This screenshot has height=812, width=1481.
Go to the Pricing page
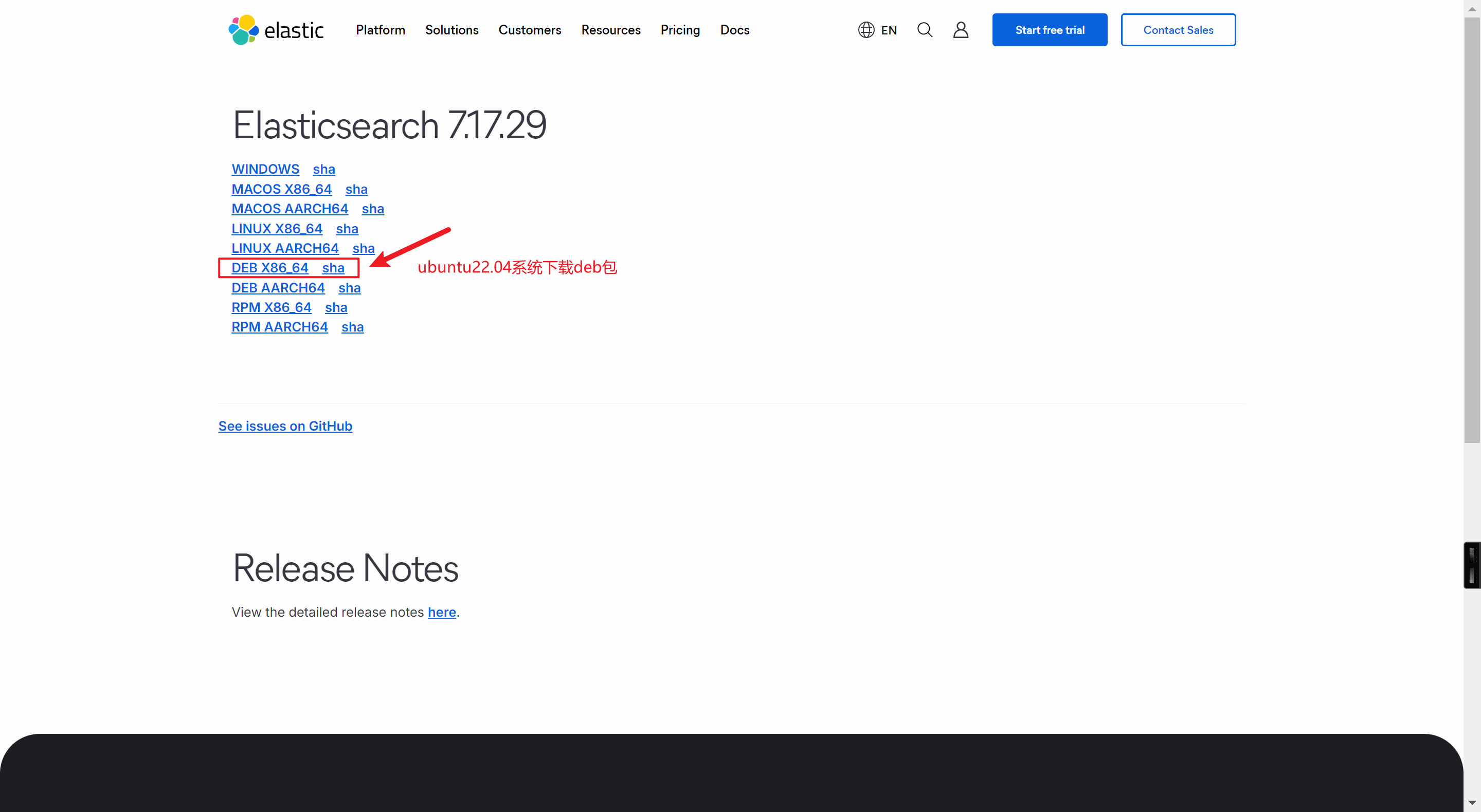point(680,30)
